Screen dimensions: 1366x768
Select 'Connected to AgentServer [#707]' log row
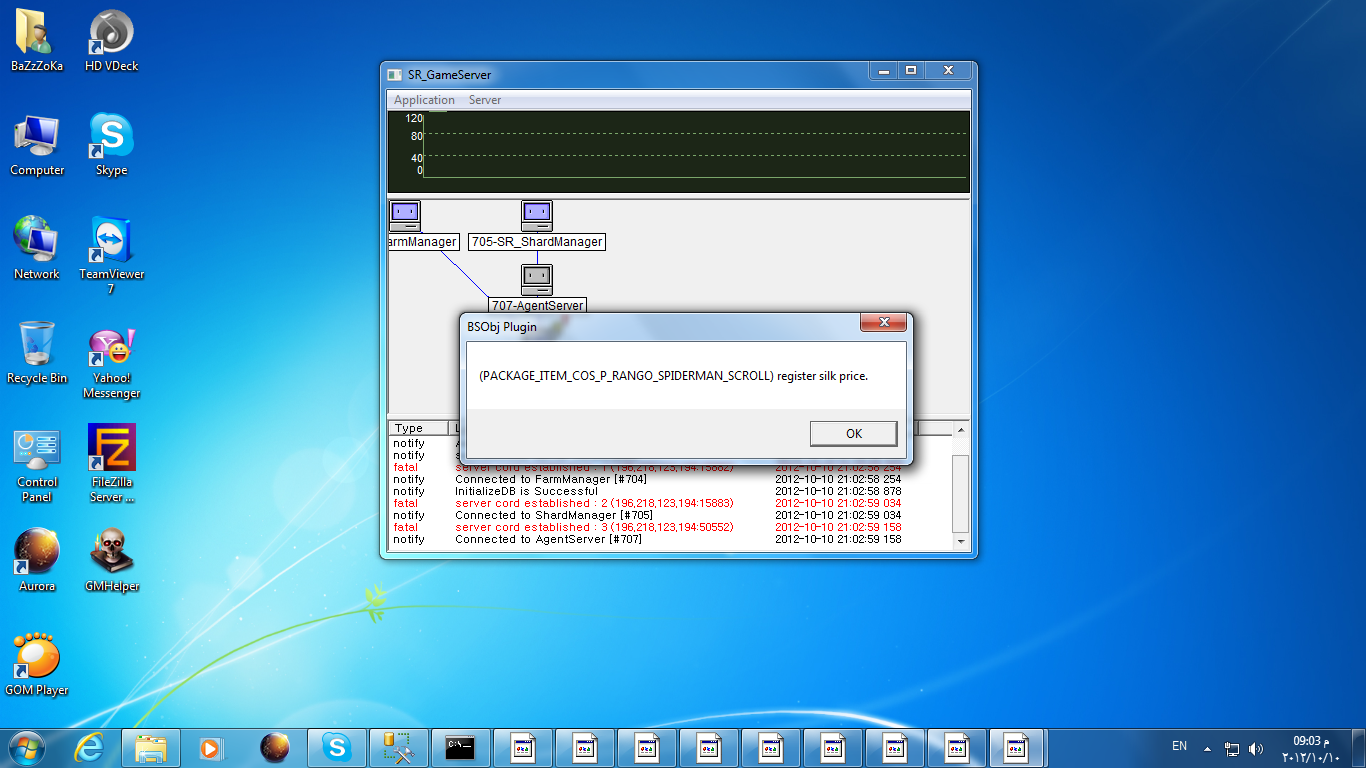pyautogui.click(x=670, y=539)
